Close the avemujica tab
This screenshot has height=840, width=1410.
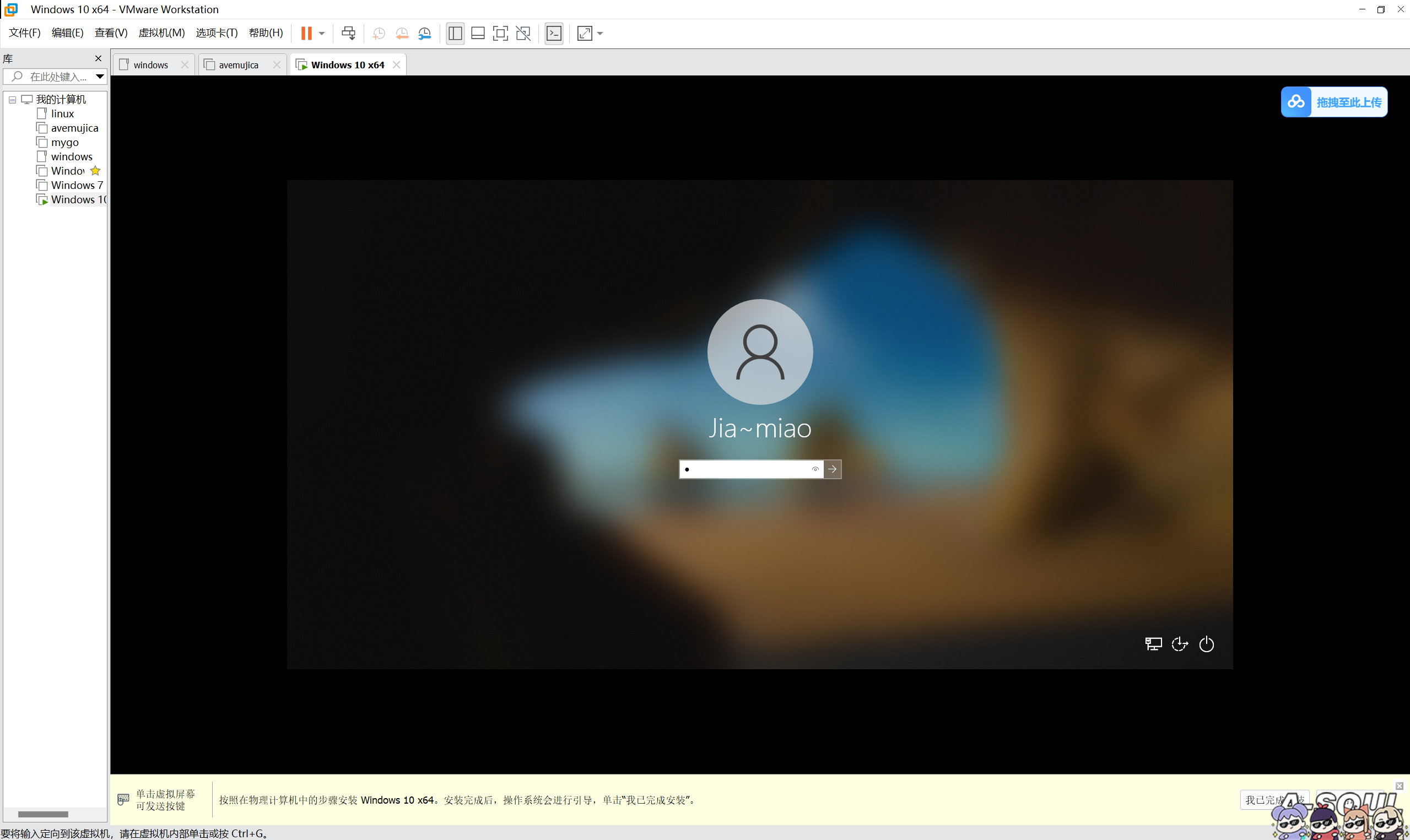[x=277, y=65]
